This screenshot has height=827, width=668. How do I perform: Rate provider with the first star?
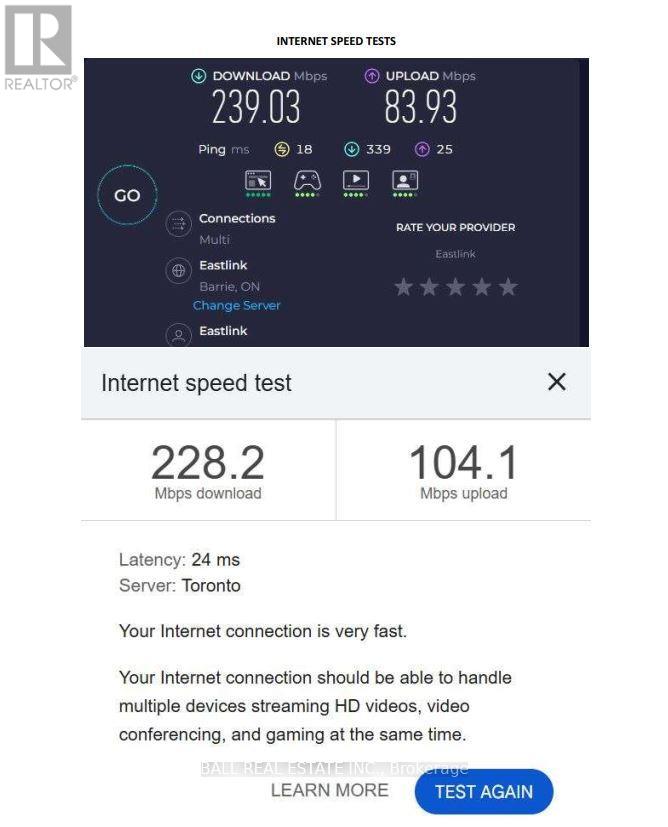[403, 288]
